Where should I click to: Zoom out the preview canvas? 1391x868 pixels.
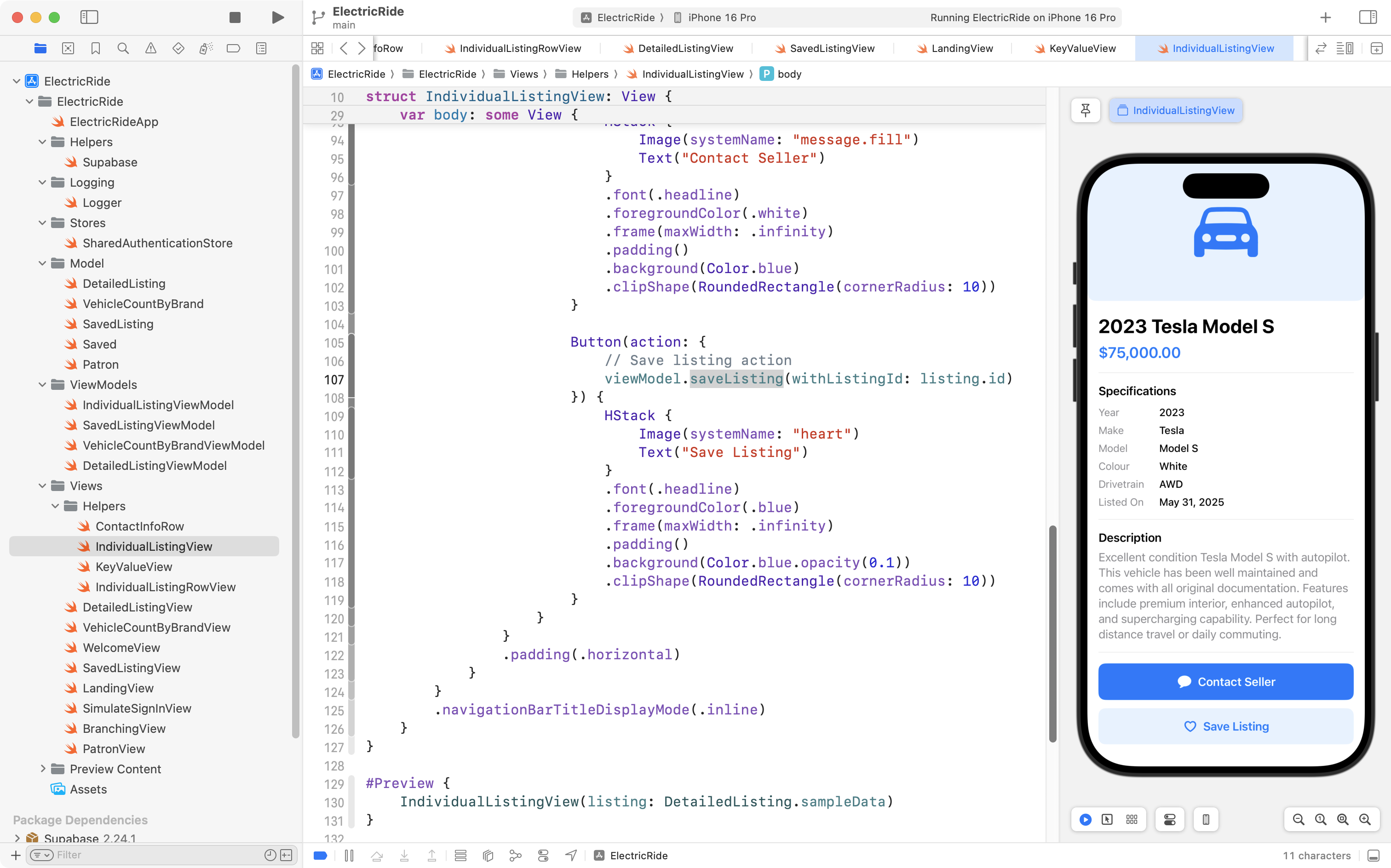(1298, 819)
